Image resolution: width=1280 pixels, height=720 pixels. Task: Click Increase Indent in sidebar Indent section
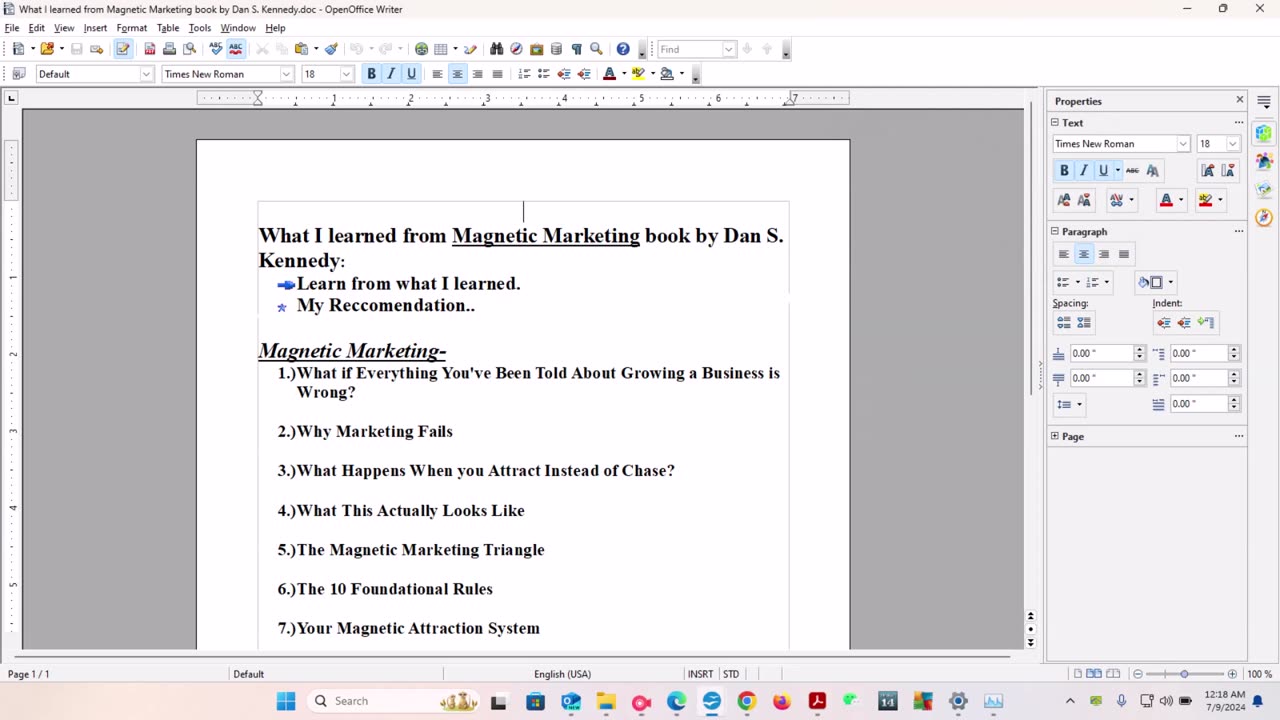[1164, 322]
